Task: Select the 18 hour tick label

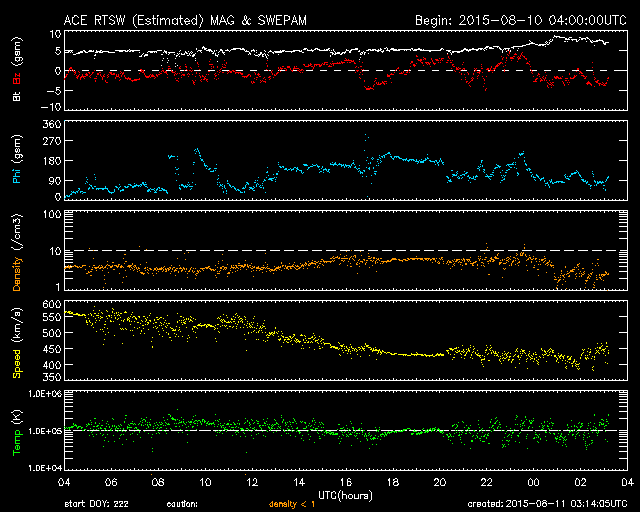Action: click(393, 482)
